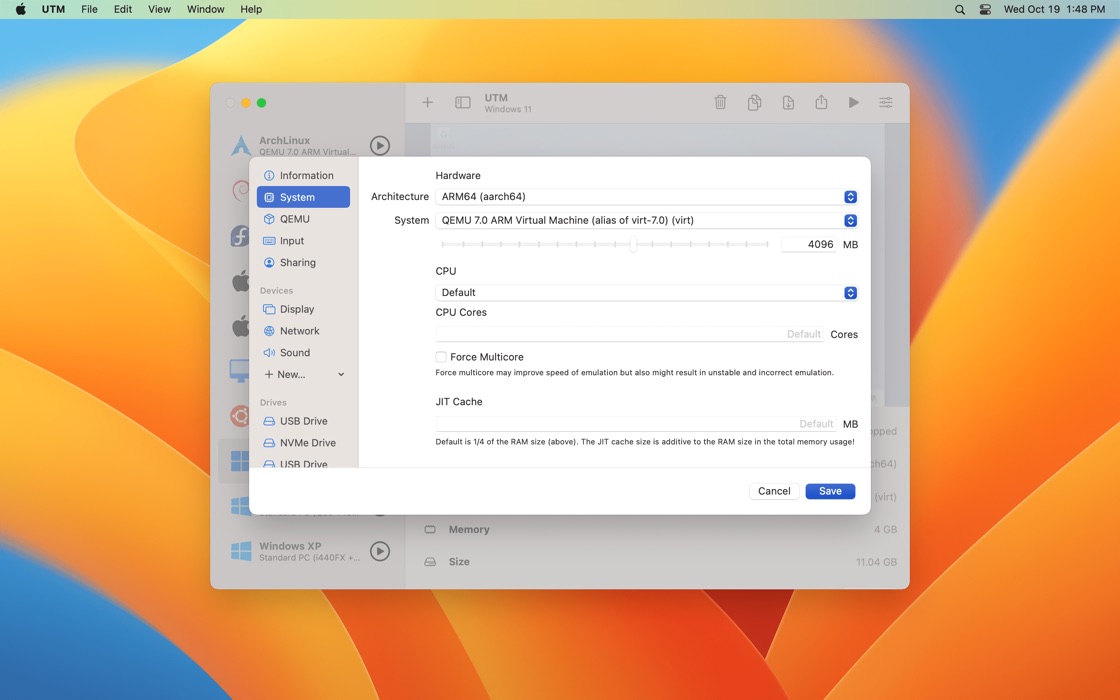The width and height of the screenshot is (1120, 700).
Task: Click the Input keyboard icon
Action: pyautogui.click(x=269, y=241)
